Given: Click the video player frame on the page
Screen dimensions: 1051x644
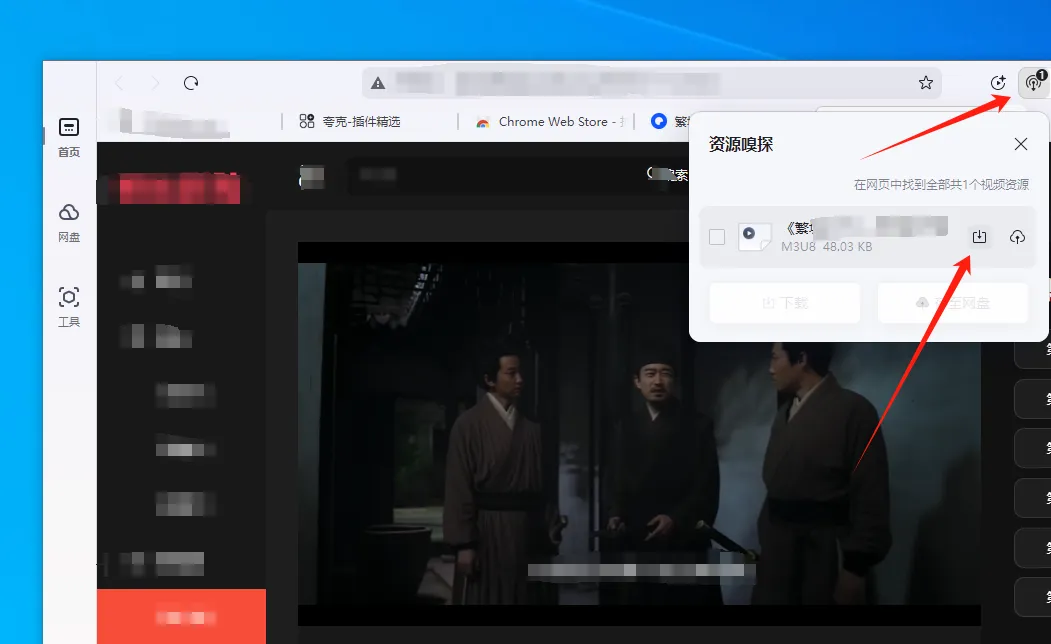Looking at the screenshot, I should [x=639, y=434].
